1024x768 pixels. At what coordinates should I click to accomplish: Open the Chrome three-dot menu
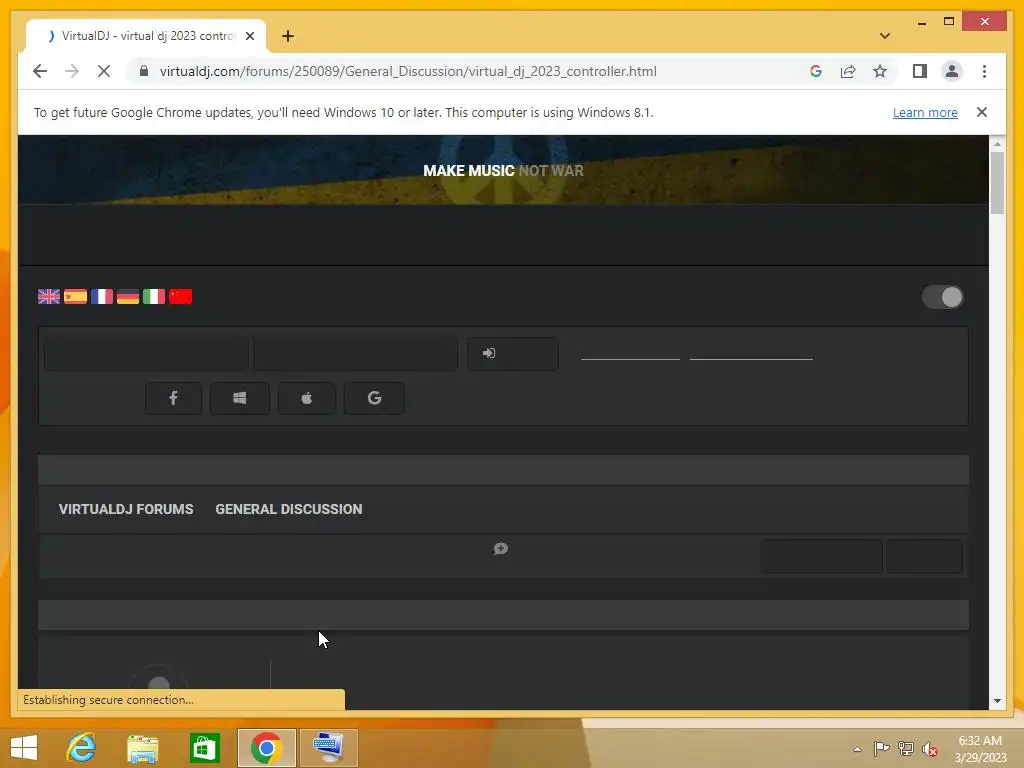click(x=984, y=71)
